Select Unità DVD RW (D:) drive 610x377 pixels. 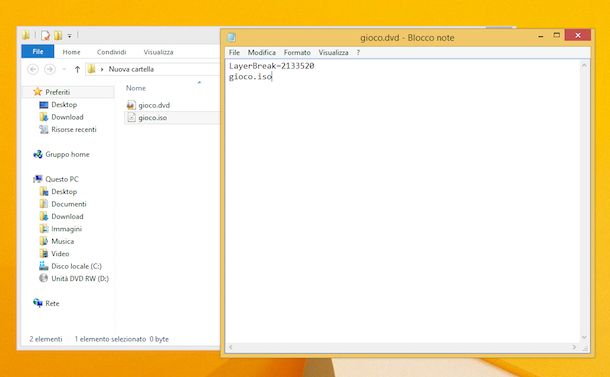(80, 279)
